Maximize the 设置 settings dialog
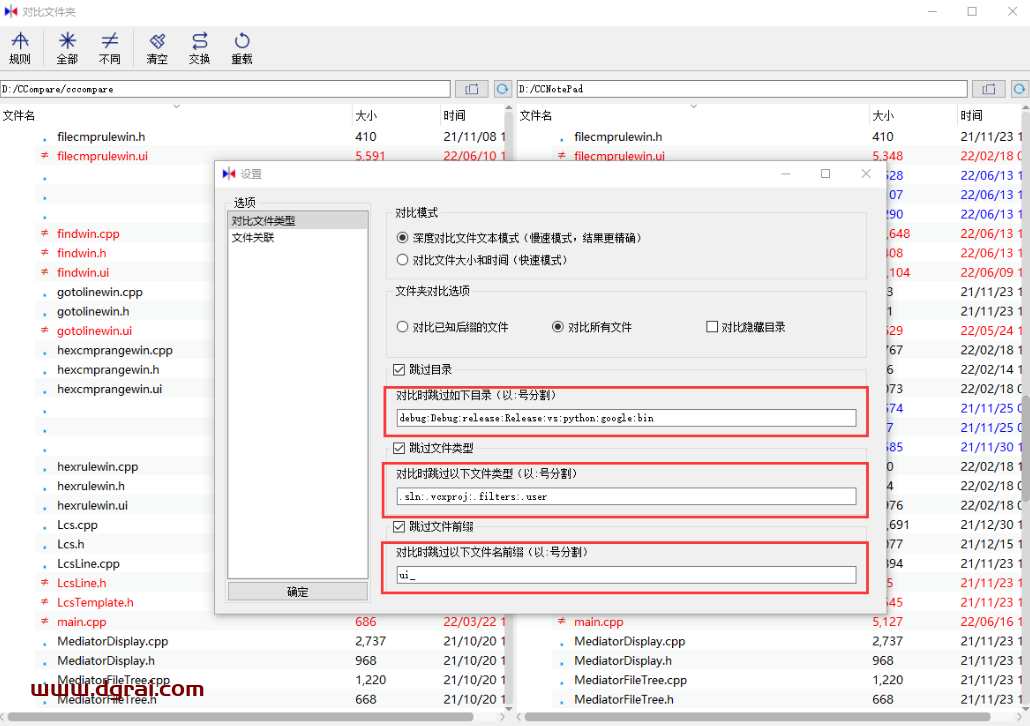Viewport: 1030px width, 726px height. (826, 173)
